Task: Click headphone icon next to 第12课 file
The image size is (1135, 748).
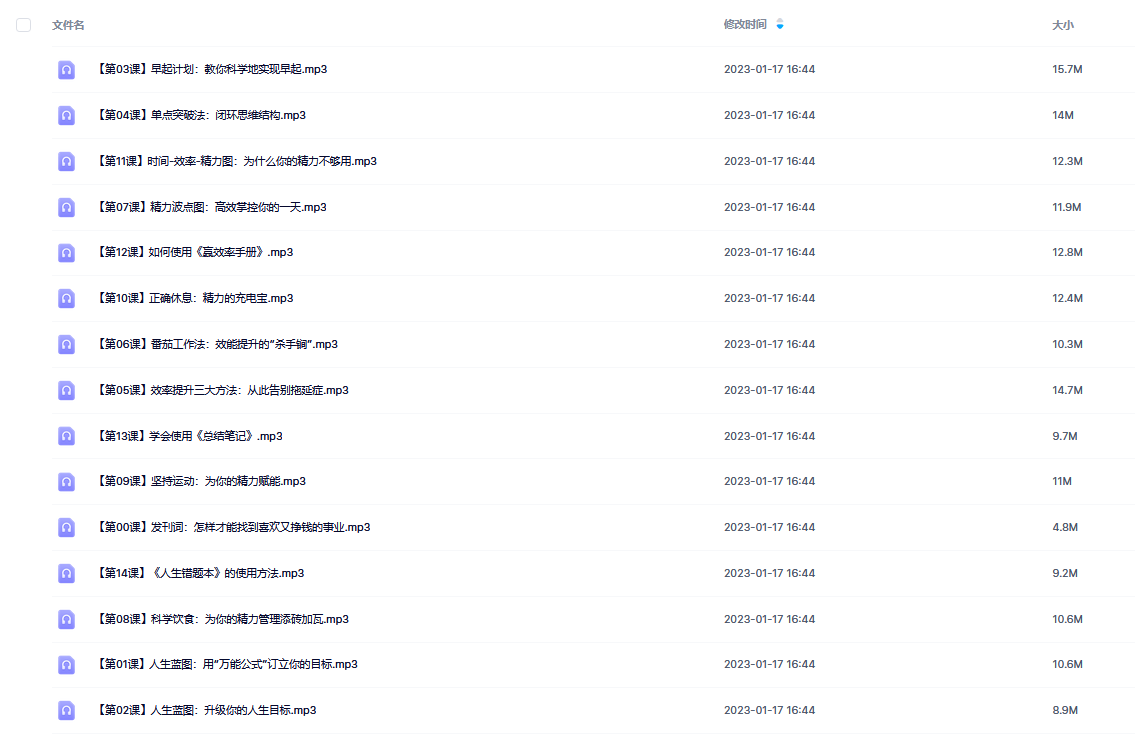Action: point(66,253)
